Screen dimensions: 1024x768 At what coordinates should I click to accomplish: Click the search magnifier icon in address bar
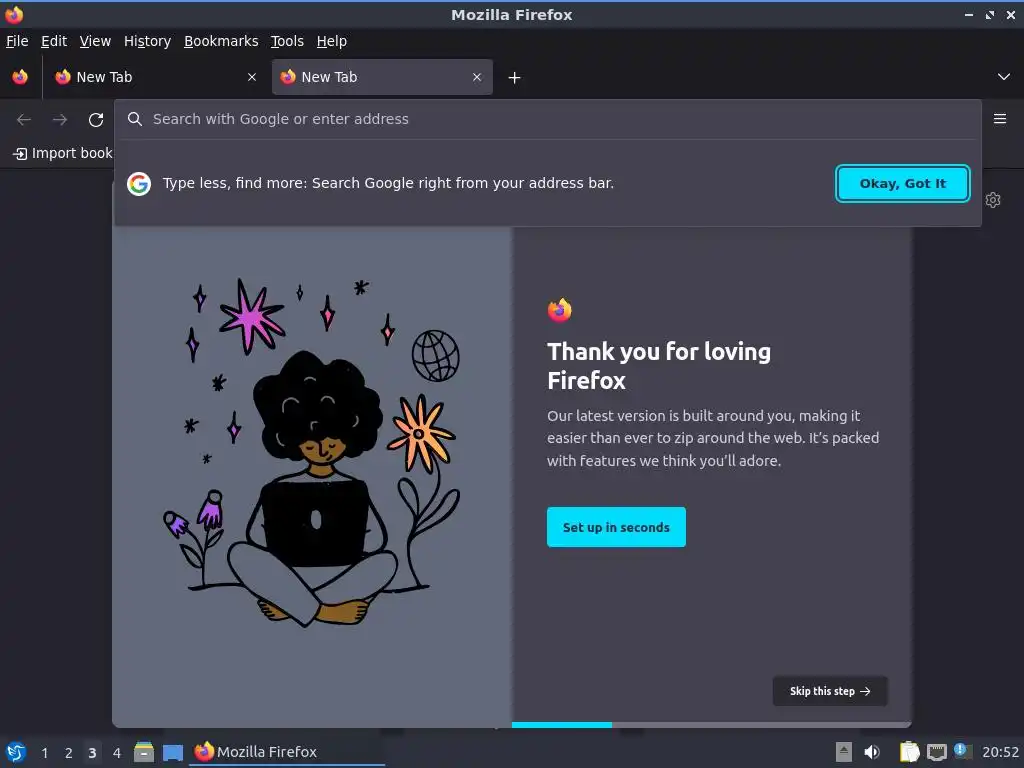pyautogui.click(x=135, y=119)
